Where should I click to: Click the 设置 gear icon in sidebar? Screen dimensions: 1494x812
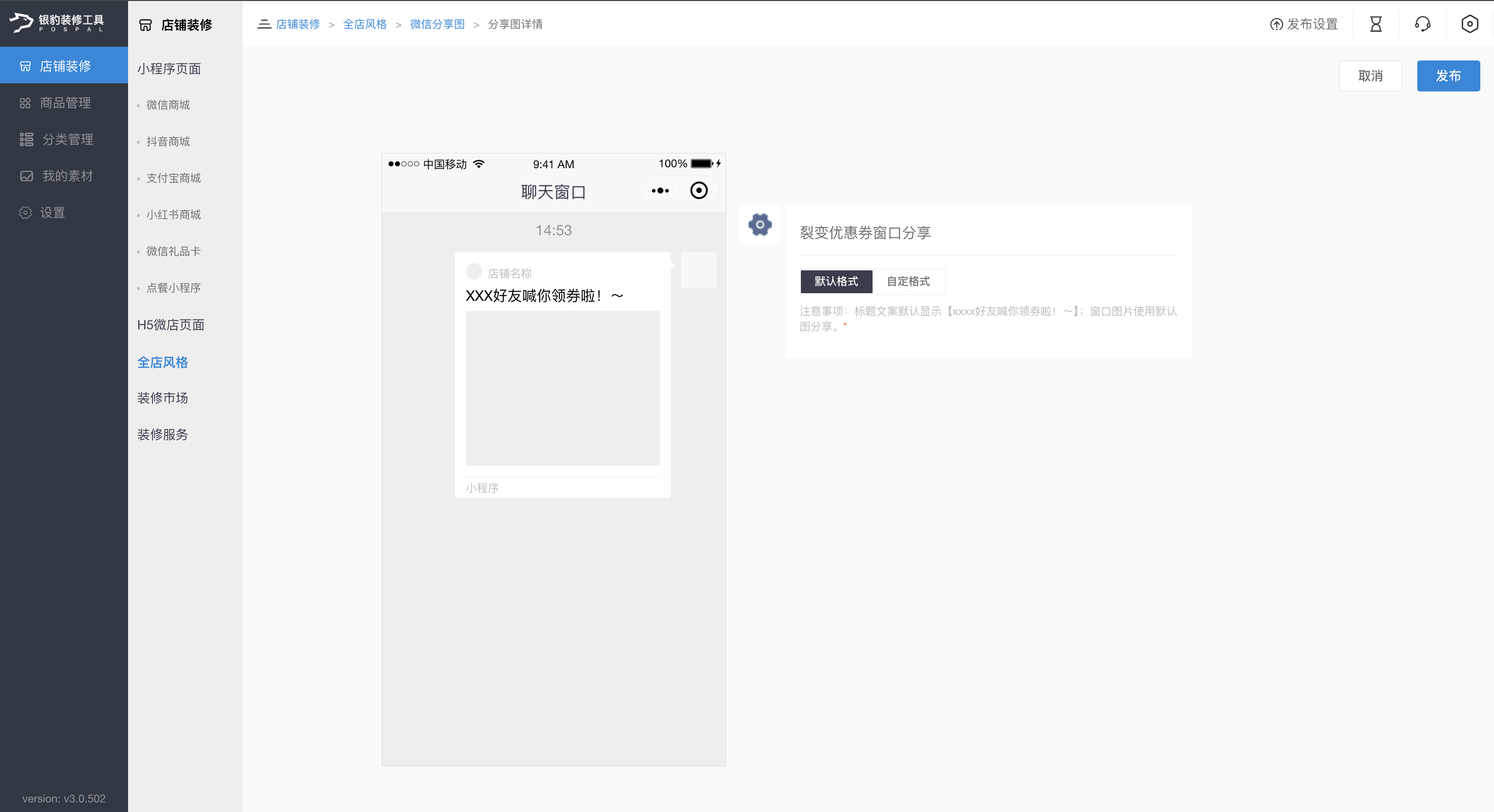coord(25,212)
